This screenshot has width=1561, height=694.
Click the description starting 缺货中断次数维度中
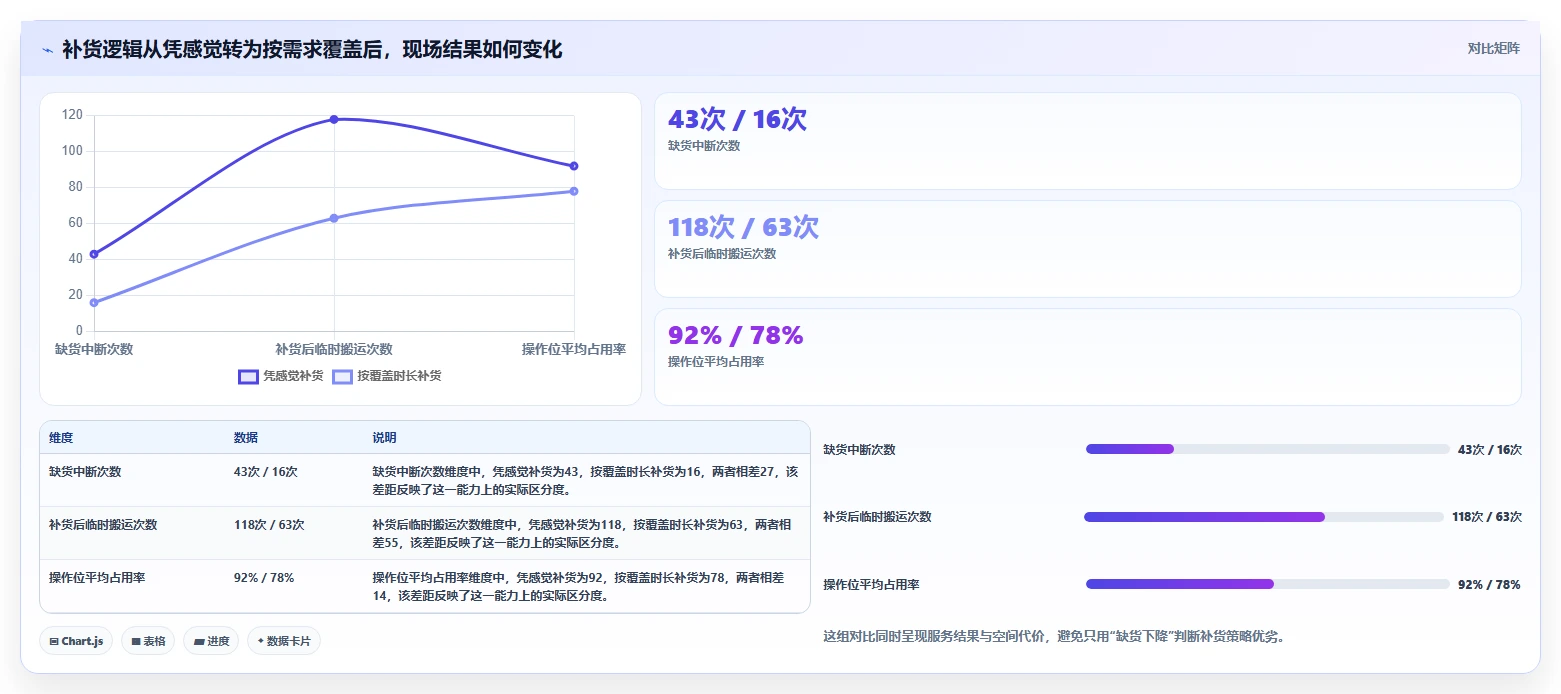[585, 480]
